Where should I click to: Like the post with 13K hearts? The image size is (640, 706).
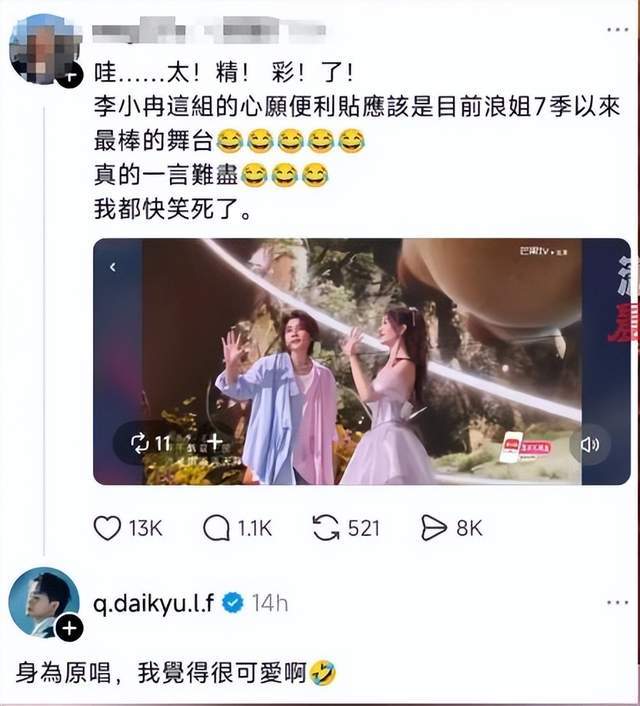(x=107, y=528)
